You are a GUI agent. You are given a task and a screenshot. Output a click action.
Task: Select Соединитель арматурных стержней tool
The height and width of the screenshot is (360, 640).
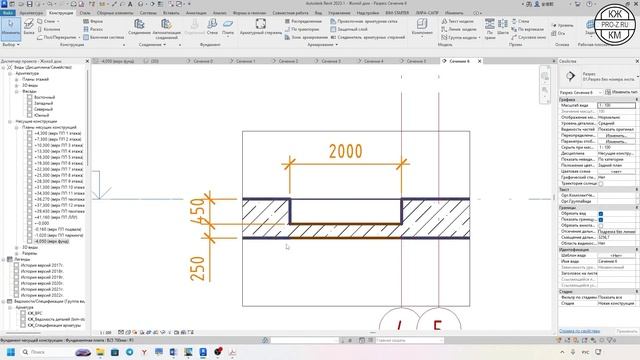pyautogui.click(x=367, y=37)
